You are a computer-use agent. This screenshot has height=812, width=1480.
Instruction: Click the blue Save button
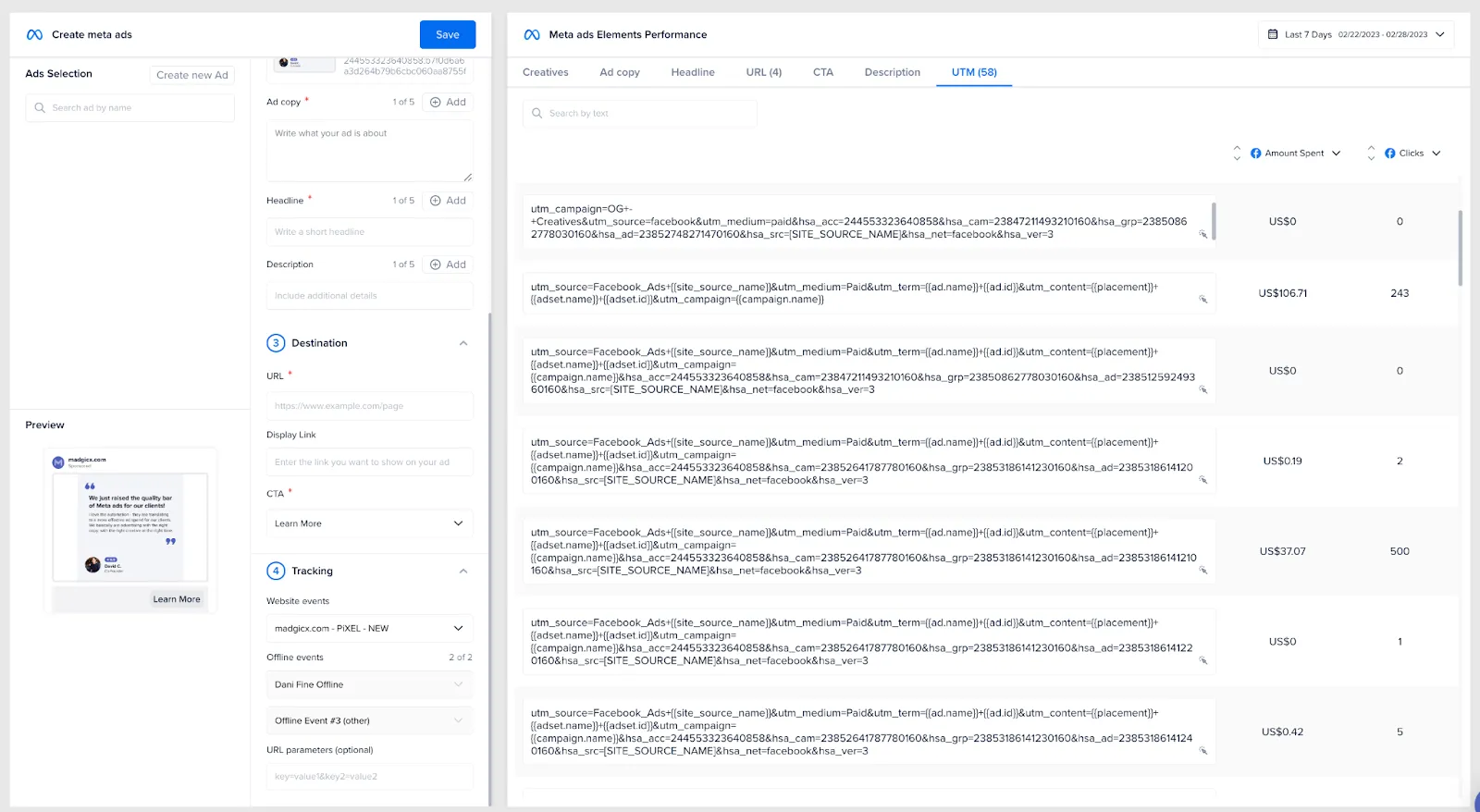(448, 35)
